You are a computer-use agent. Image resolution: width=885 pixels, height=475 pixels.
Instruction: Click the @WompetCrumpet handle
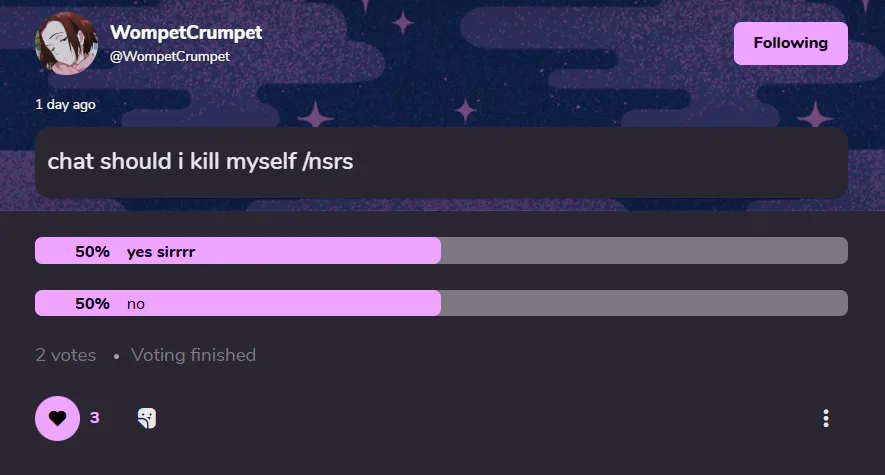tap(169, 57)
